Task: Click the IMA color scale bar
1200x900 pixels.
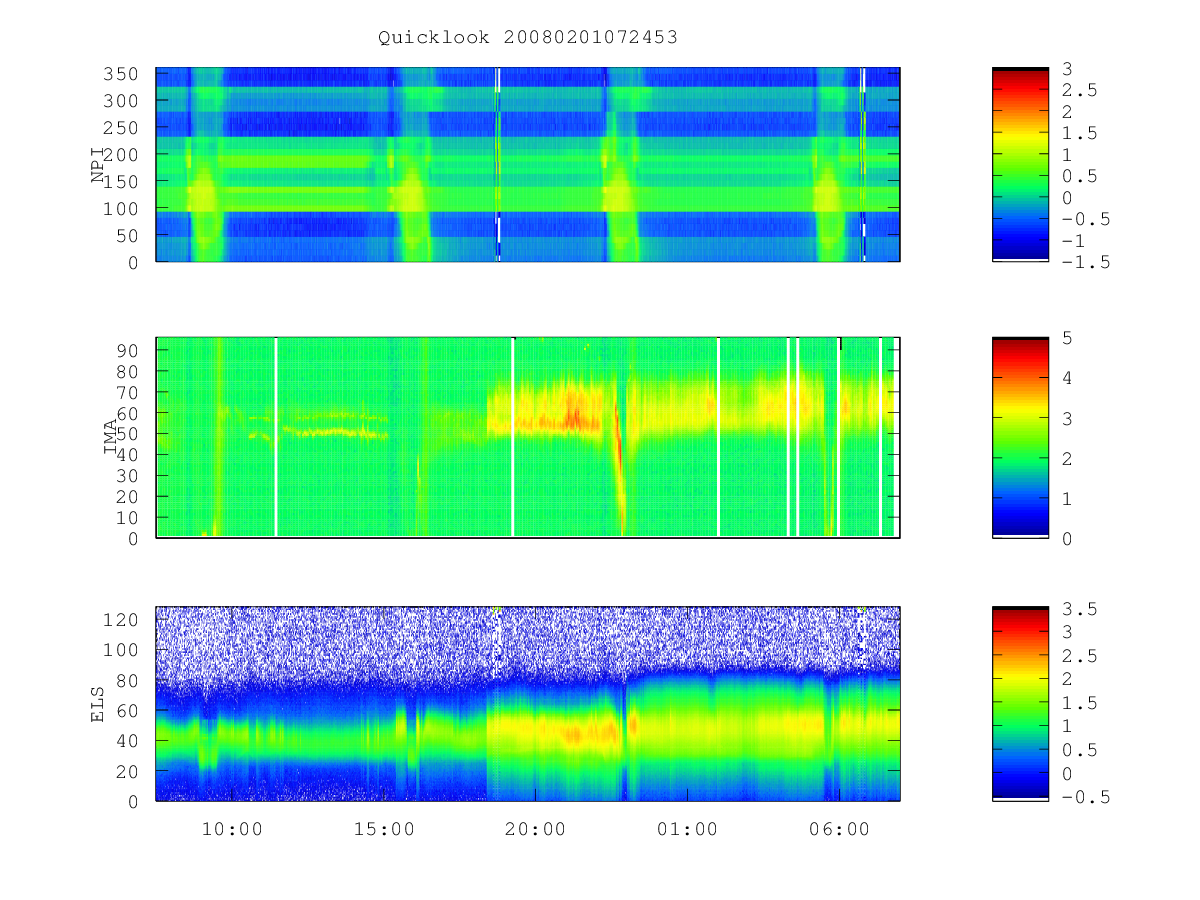Action: click(1020, 437)
